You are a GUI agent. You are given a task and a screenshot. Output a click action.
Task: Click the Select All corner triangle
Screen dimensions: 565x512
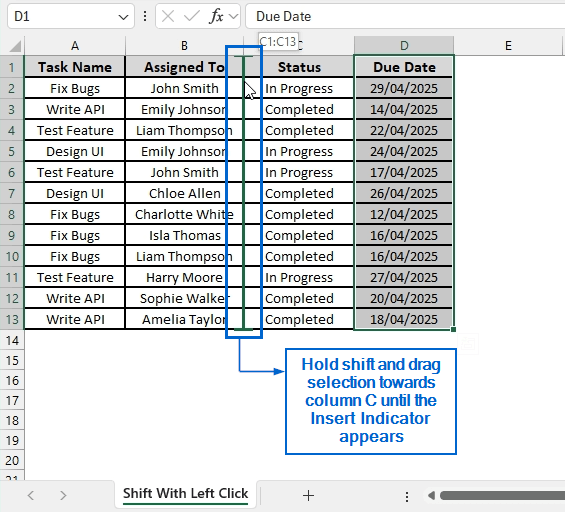(15, 46)
